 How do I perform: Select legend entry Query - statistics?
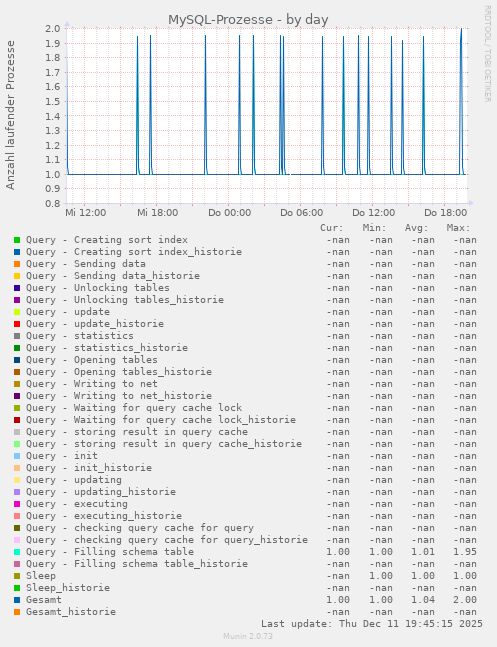80,336
